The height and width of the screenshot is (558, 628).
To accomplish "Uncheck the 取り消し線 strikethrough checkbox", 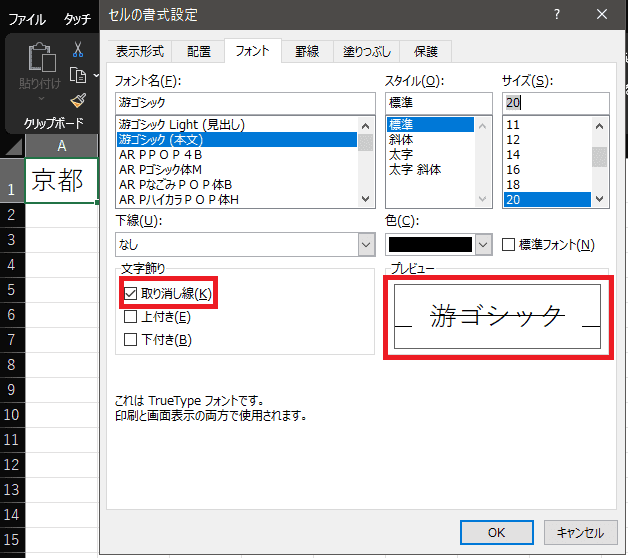I will click(130, 293).
